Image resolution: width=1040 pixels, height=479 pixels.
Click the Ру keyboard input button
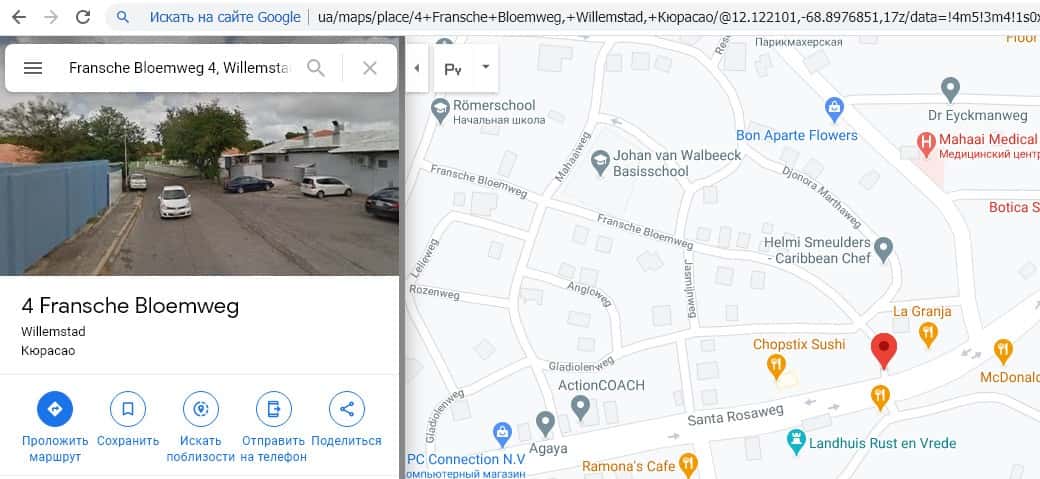454,68
